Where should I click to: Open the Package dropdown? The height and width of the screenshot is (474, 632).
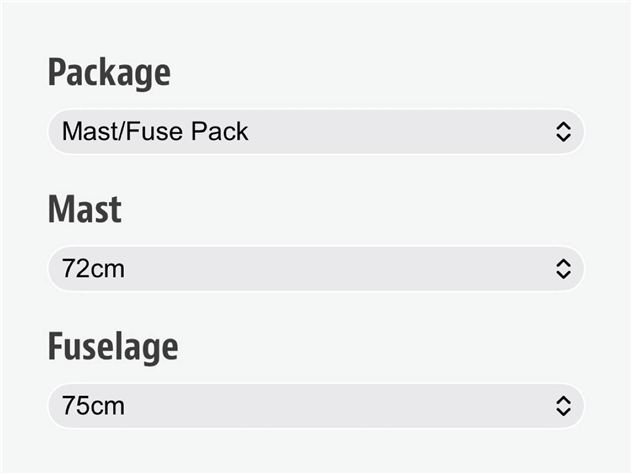pos(315,131)
